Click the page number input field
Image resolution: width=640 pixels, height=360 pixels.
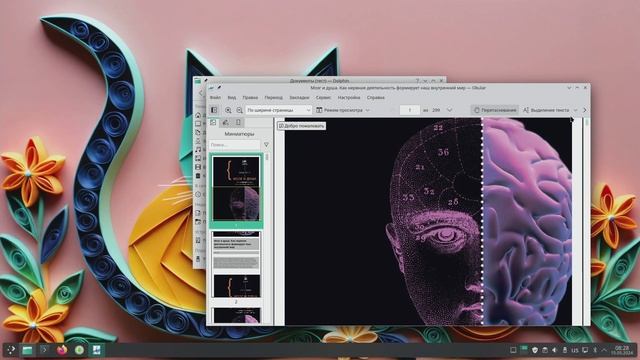(x=409, y=110)
